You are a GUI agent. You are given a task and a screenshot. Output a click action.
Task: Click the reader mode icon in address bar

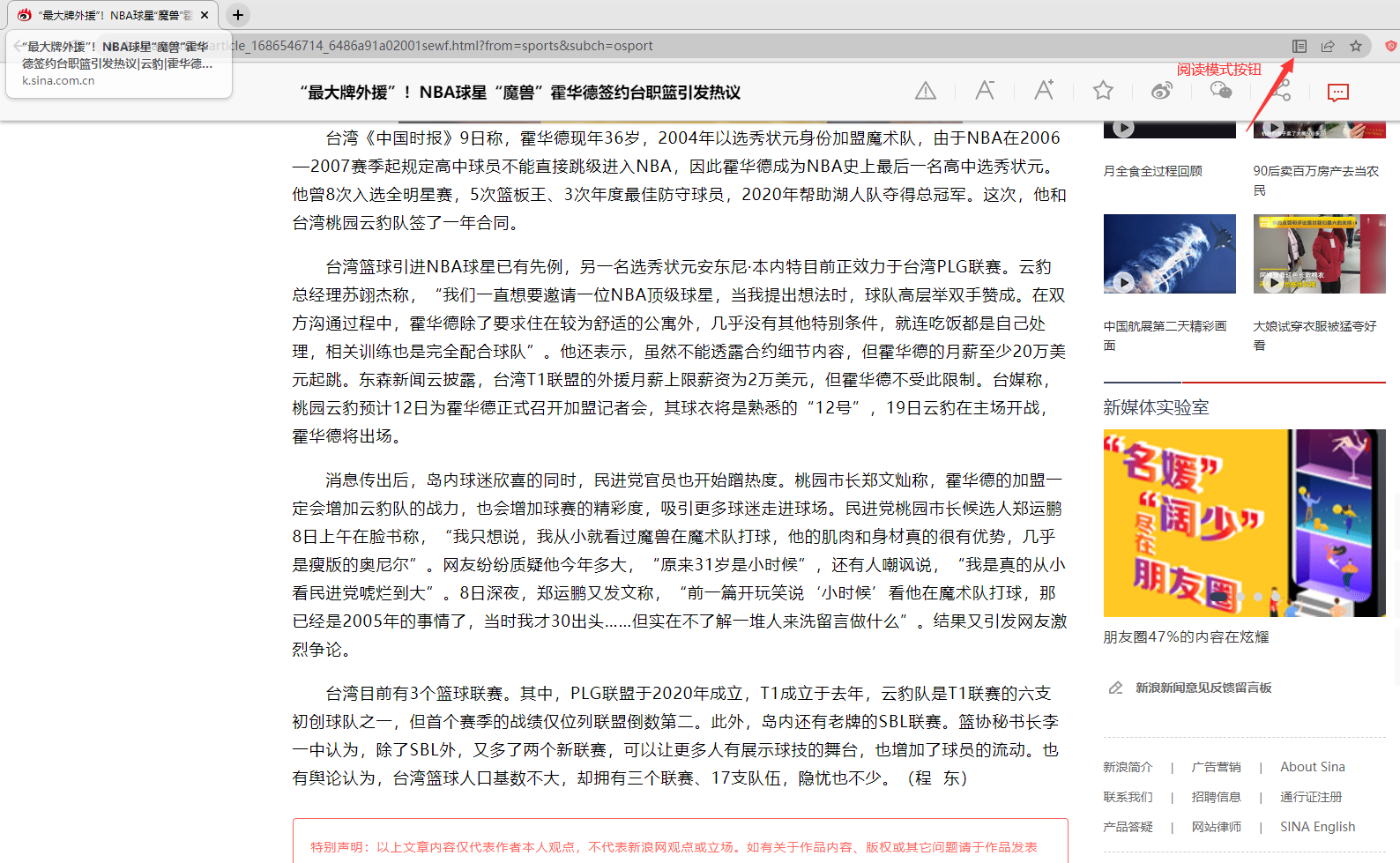(x=1299, y=46)
